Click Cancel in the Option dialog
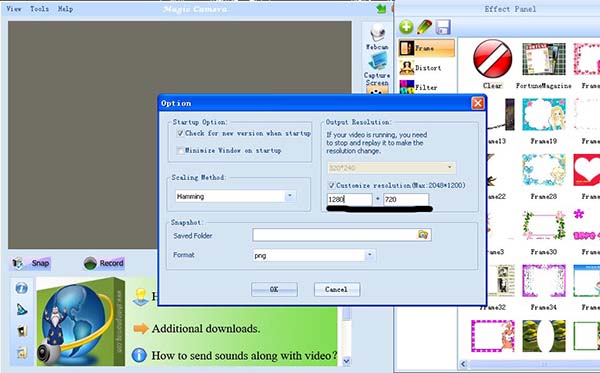Image resolution: width=600 pixels, height=373 pixels. click(x=337, y=289)
